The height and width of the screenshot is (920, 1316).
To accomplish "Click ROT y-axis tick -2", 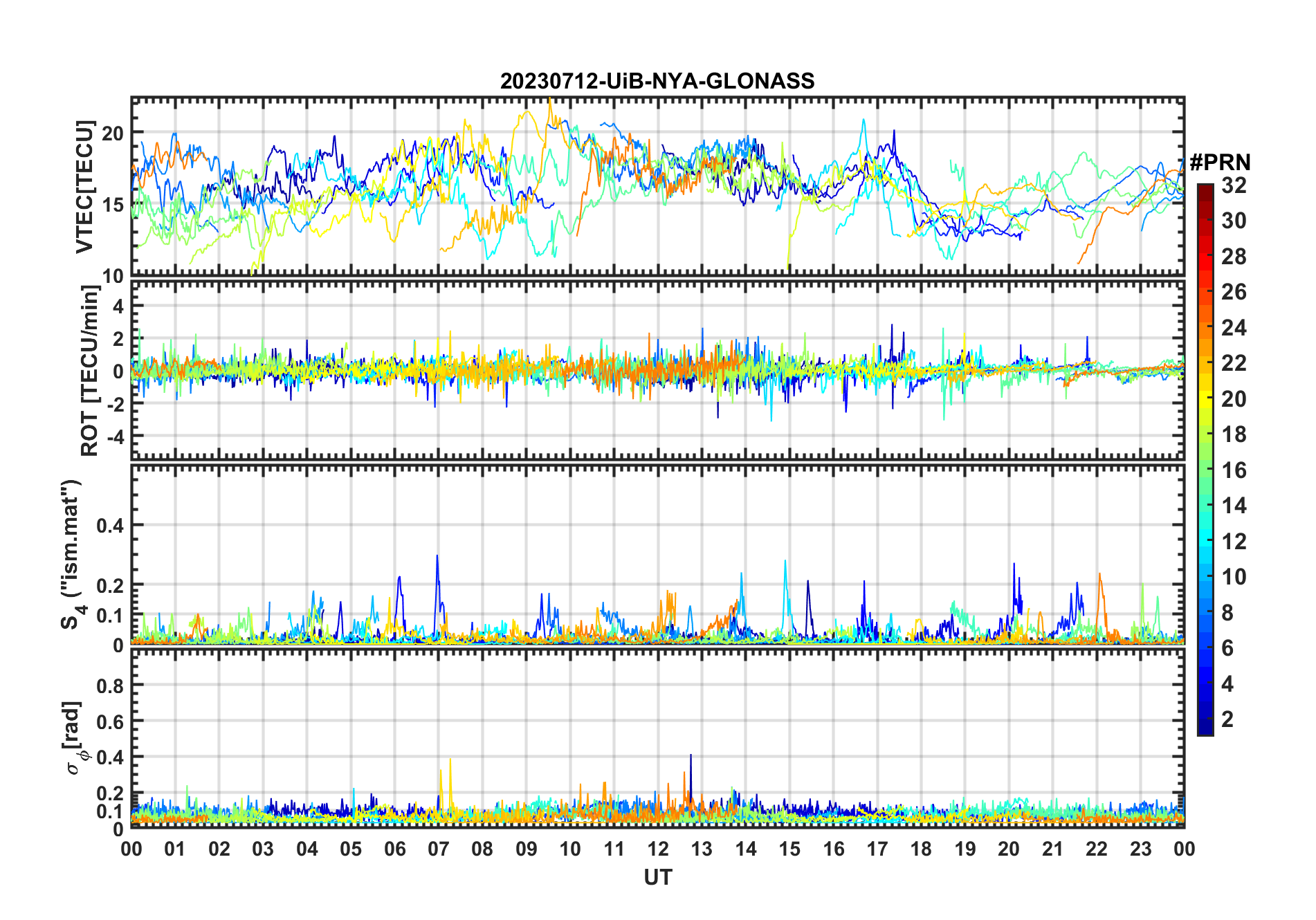I will (x=114, y=404).
